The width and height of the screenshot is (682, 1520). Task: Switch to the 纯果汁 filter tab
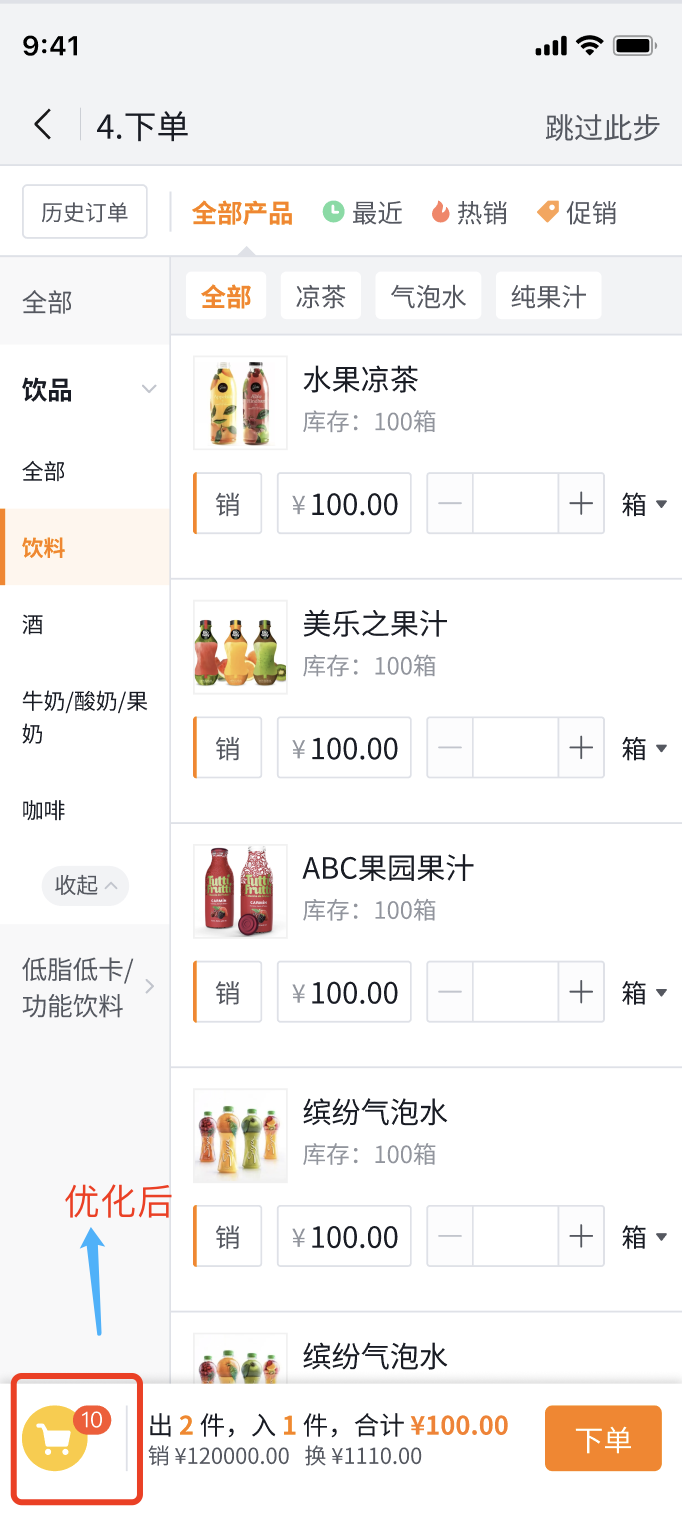pyautogui.click(x=548, y=295)
